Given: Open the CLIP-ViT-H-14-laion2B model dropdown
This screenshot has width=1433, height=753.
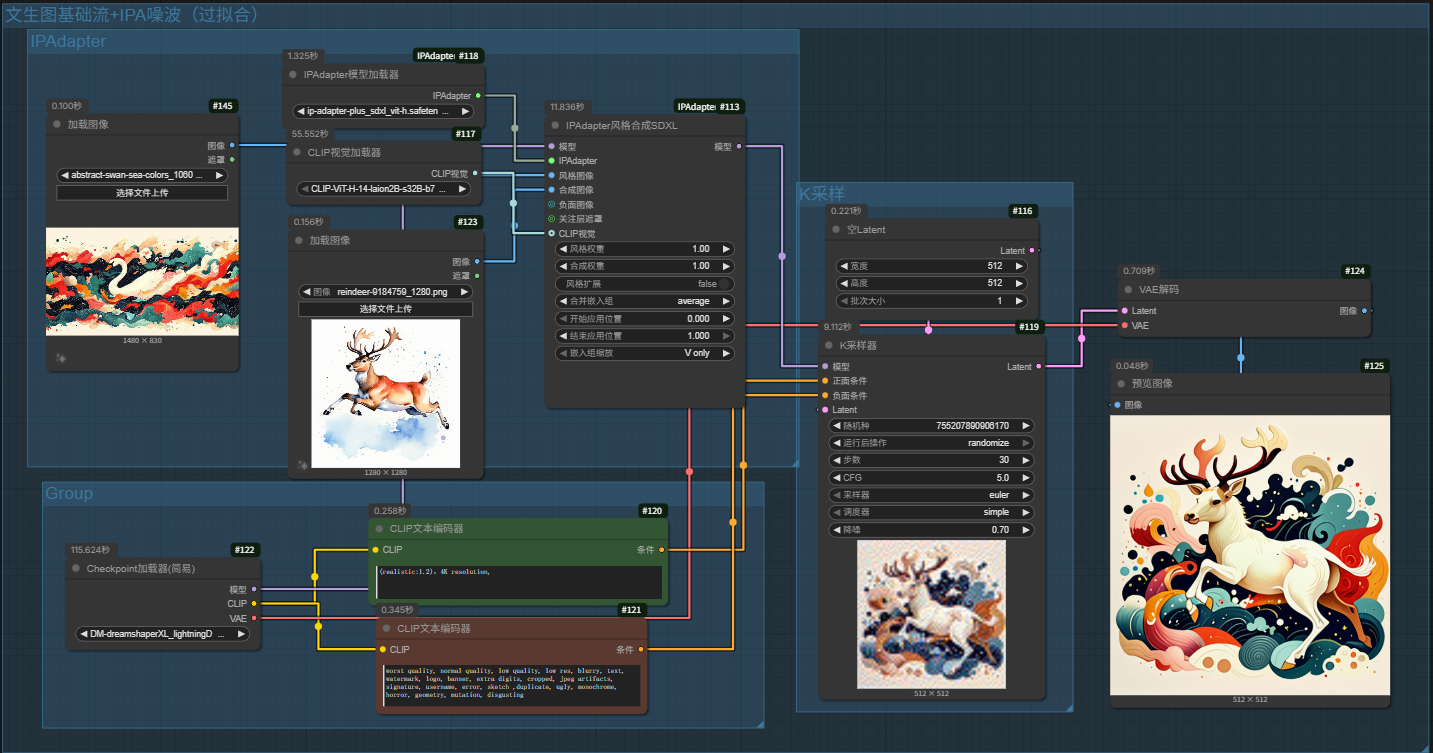Looking at the screenshot, I should (384, 188).
